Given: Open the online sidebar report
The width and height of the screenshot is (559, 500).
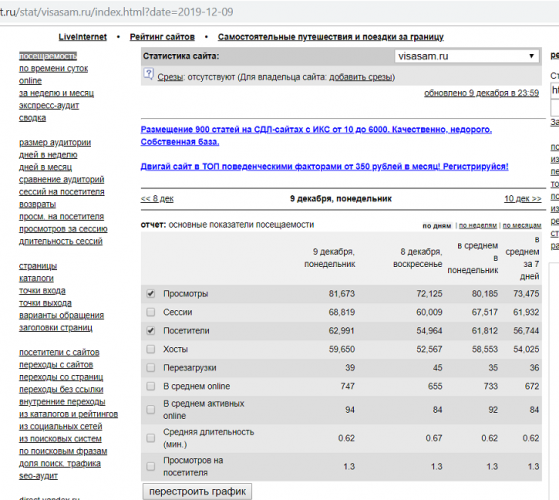Looking at the screenshot, I should (30, 81).
